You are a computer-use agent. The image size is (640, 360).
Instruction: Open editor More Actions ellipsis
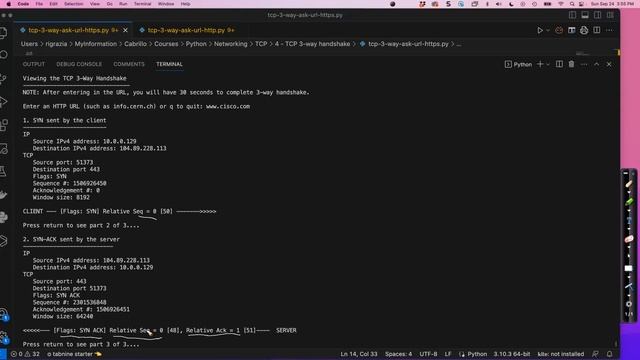click(609, 30)
